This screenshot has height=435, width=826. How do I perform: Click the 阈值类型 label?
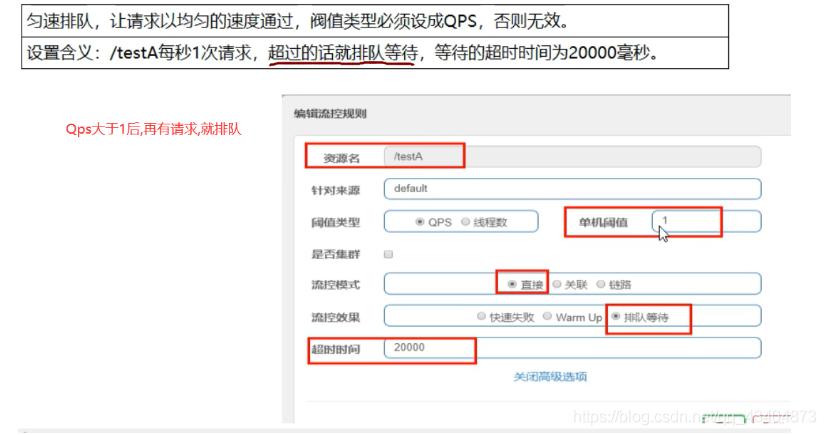[336, 222]
